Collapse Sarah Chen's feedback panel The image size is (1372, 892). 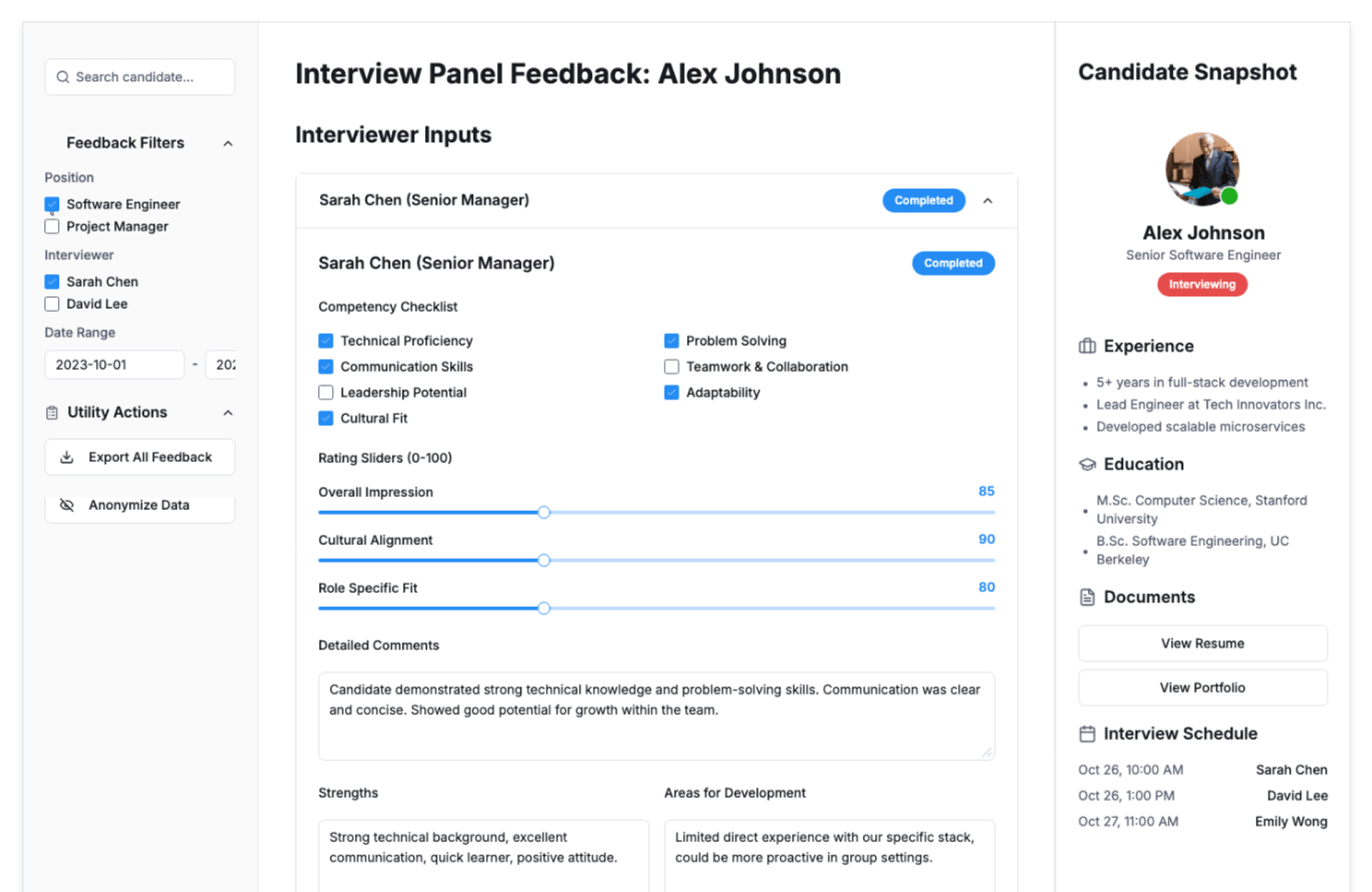(x=988, y=201)
